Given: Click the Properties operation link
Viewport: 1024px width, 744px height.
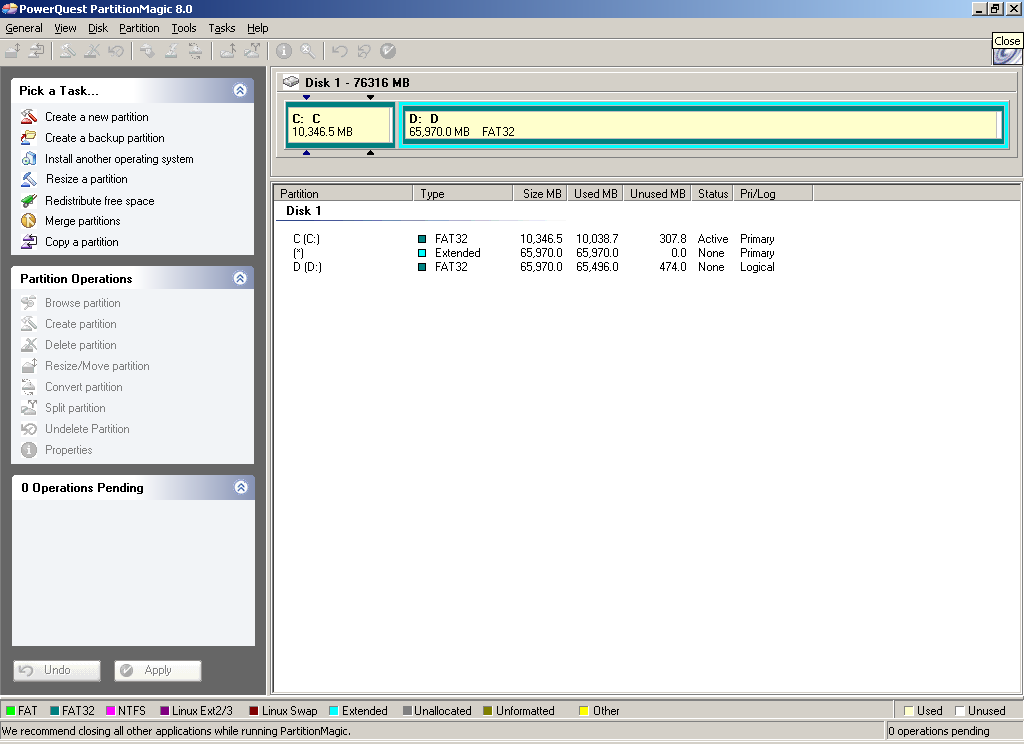Looking at the screenshot, I should coord(69,450).
